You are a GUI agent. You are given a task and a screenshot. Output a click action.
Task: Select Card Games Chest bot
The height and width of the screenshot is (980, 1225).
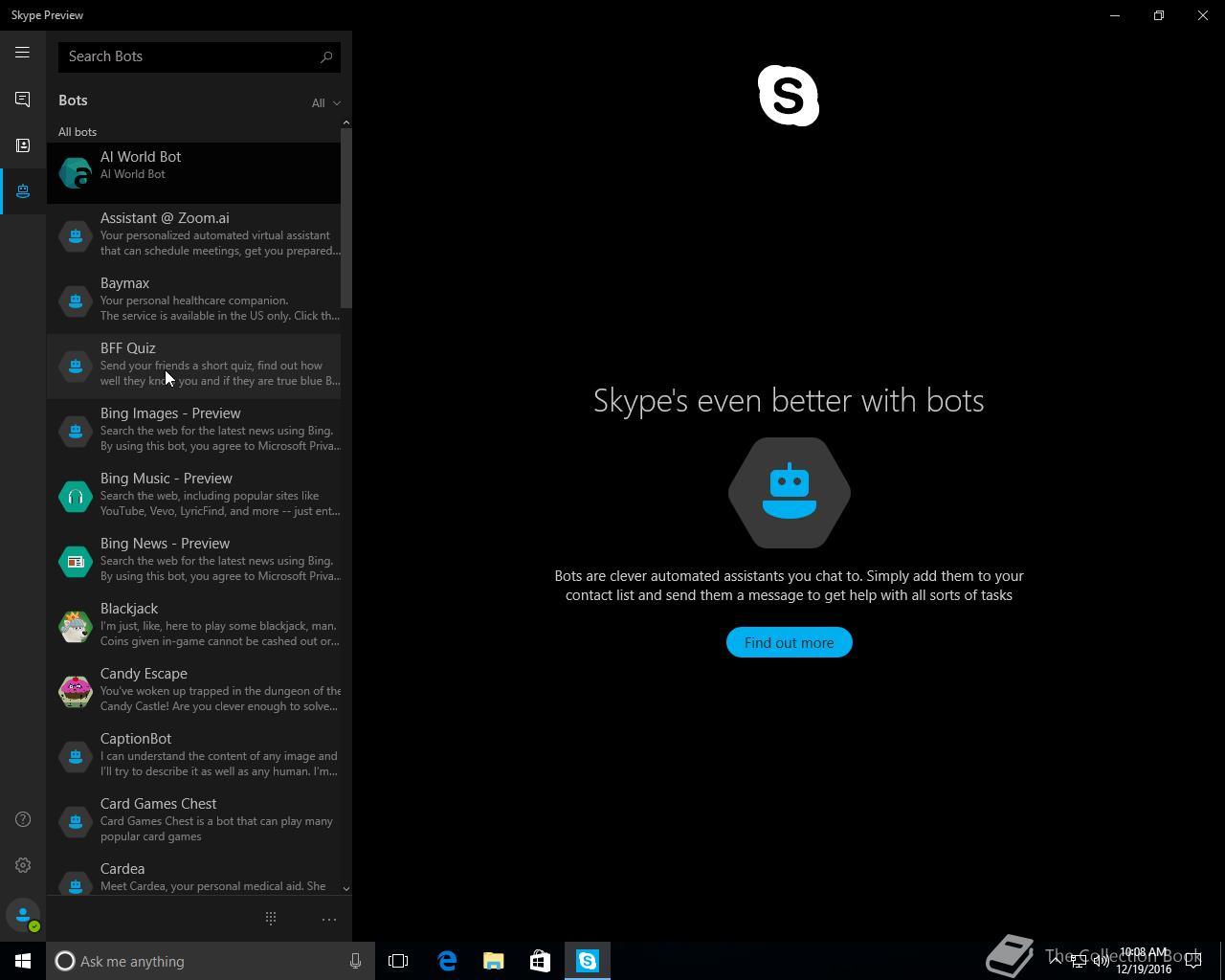[x=194, y=821]
